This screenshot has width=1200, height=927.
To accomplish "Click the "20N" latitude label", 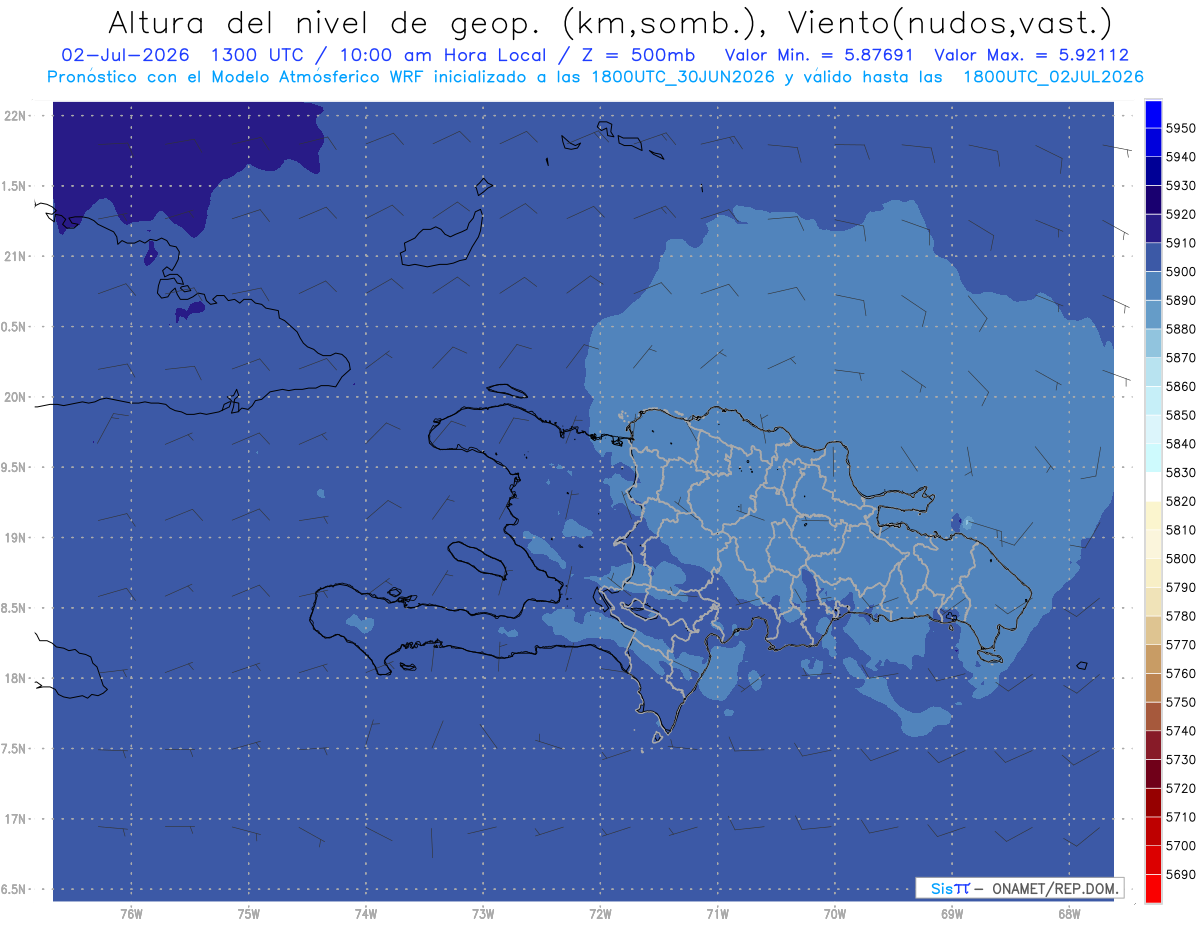I will (15, 397).
